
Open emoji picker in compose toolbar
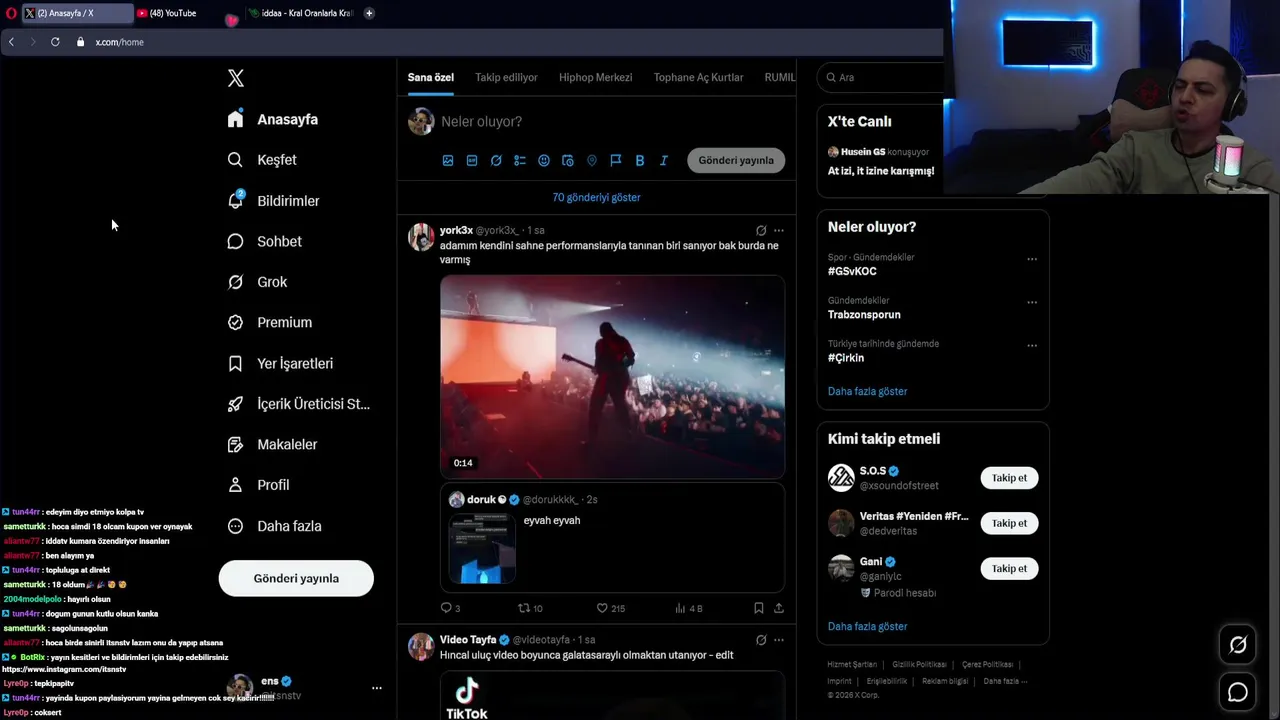pyautogui.click(x=544, y=160)
